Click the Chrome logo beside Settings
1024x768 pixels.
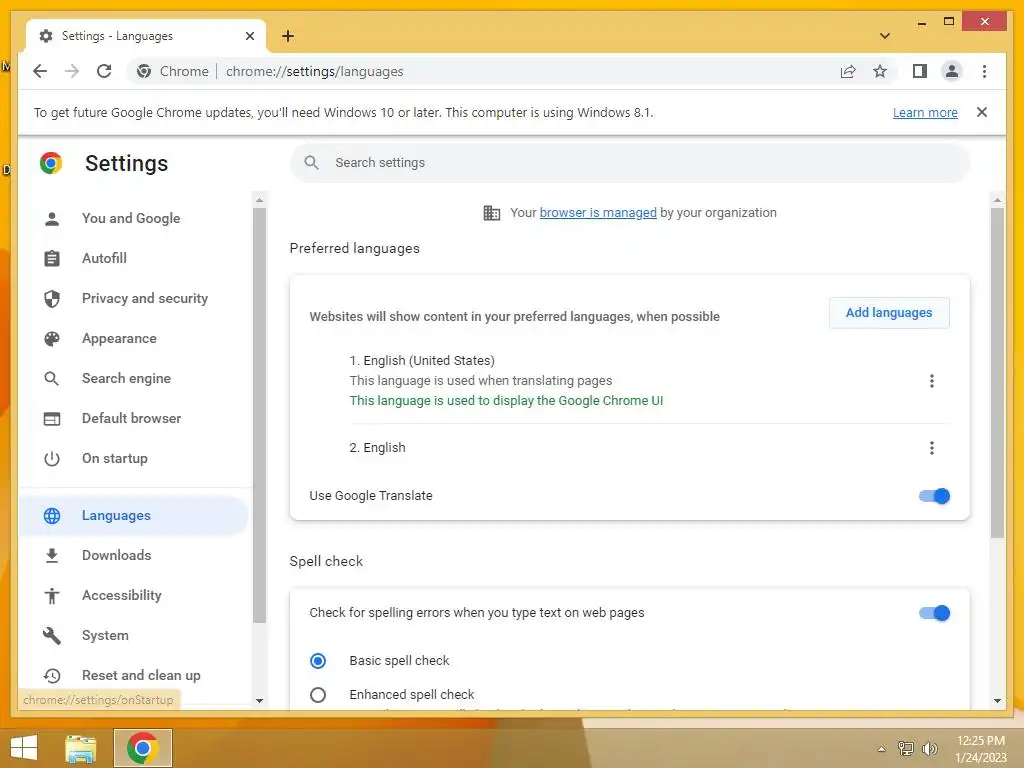coord(51,163)
